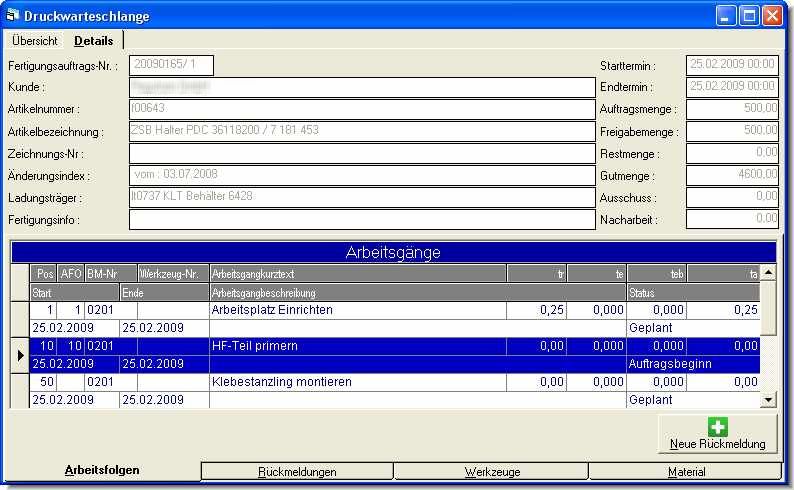
Task: Select the Klebestanzling montieren row
Action: pyautogui.click(x=357, y=382)
